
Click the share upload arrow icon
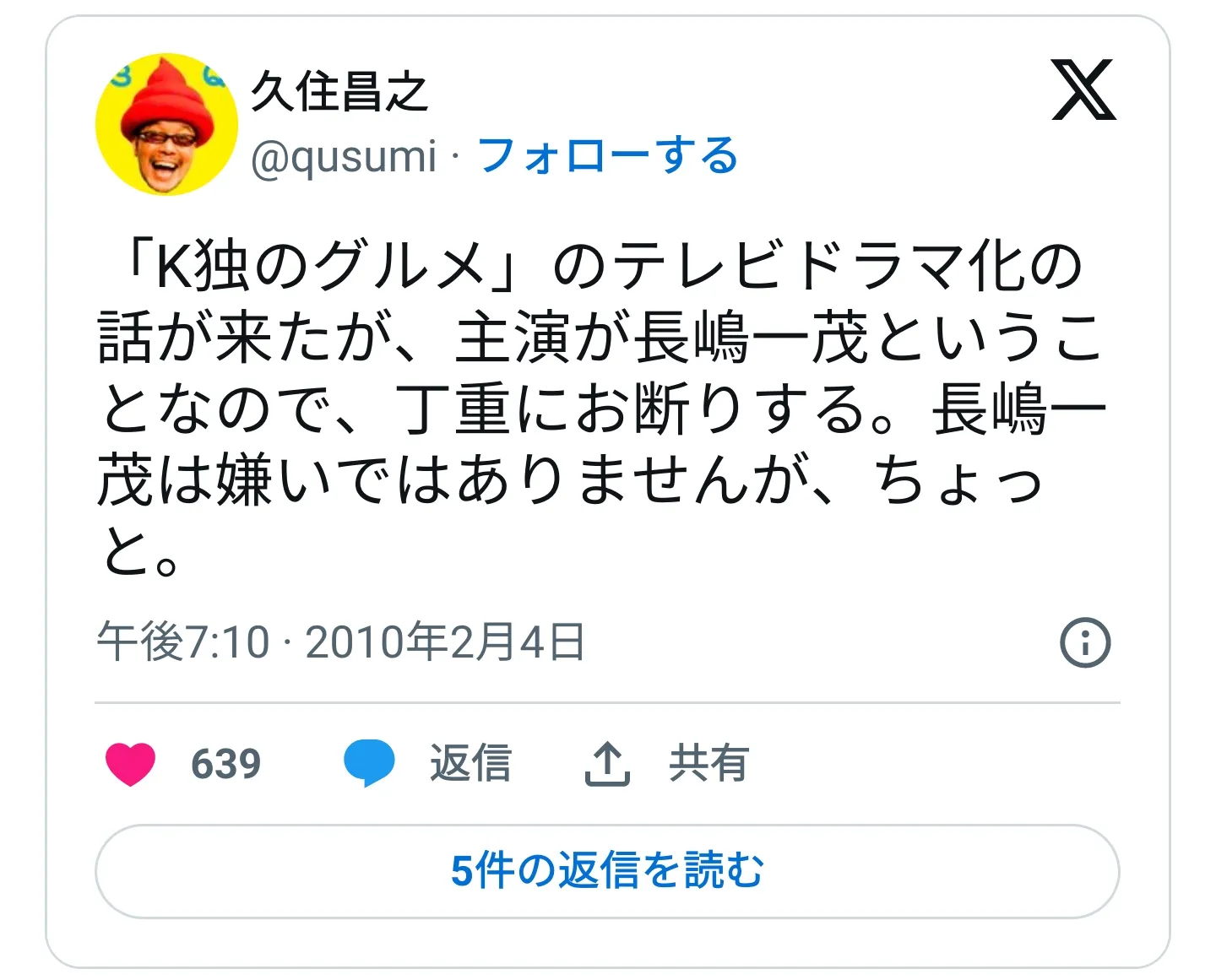(607, 764)
